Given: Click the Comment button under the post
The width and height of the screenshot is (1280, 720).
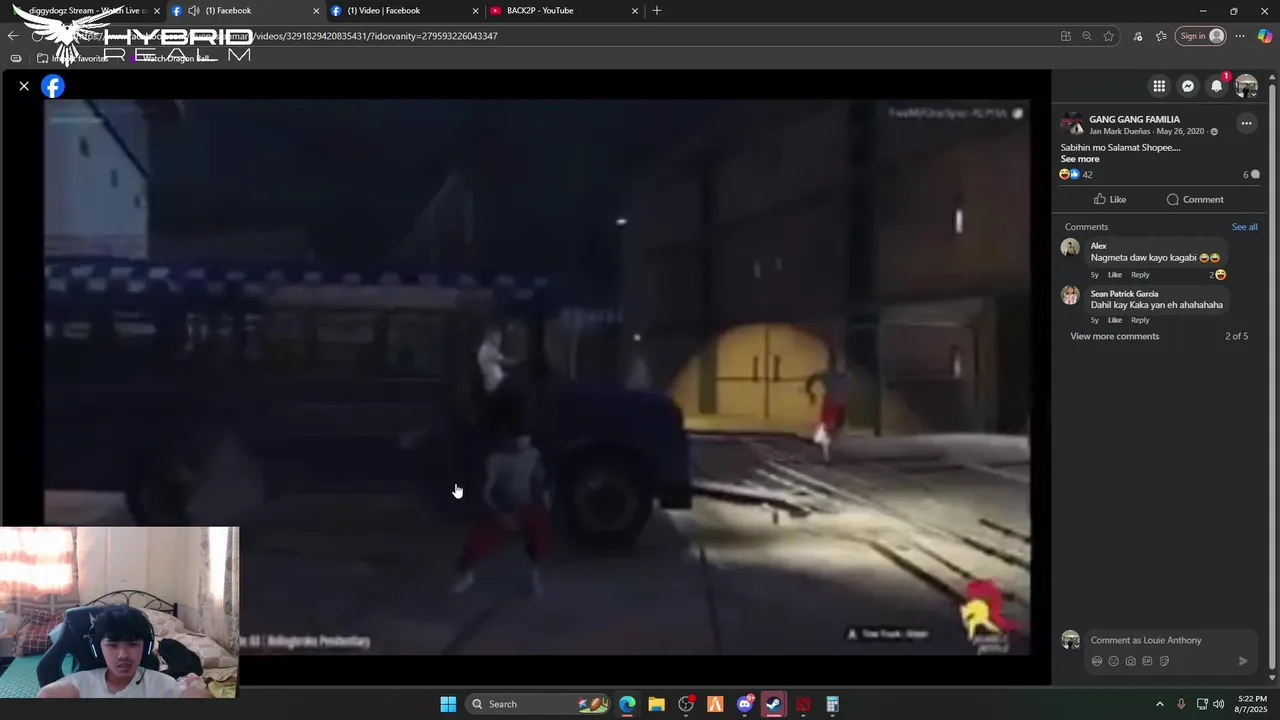Looking at the screenshot, I should (1195, 199).
